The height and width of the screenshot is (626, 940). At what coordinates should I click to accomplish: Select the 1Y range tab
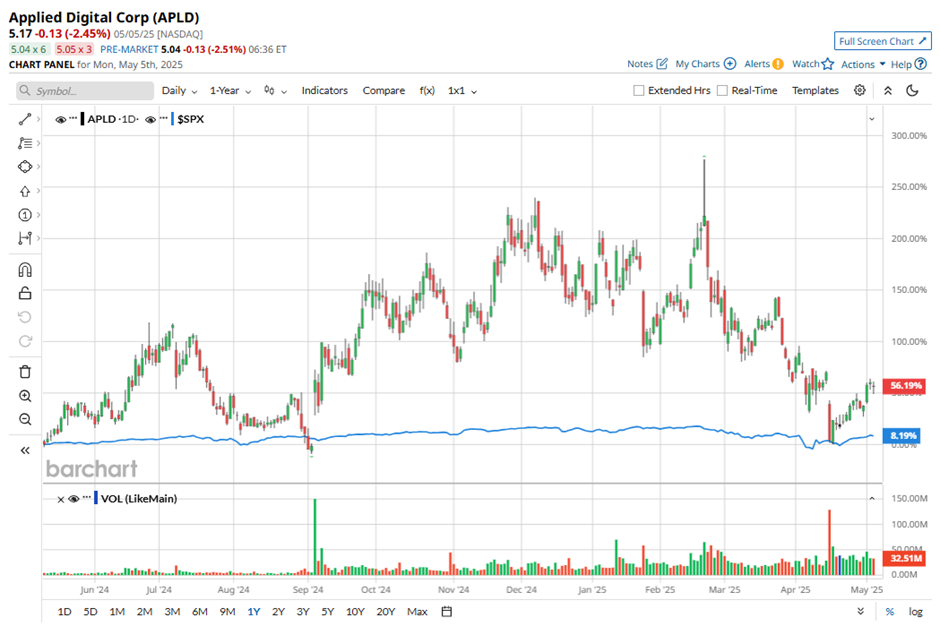tap(254, 612)
